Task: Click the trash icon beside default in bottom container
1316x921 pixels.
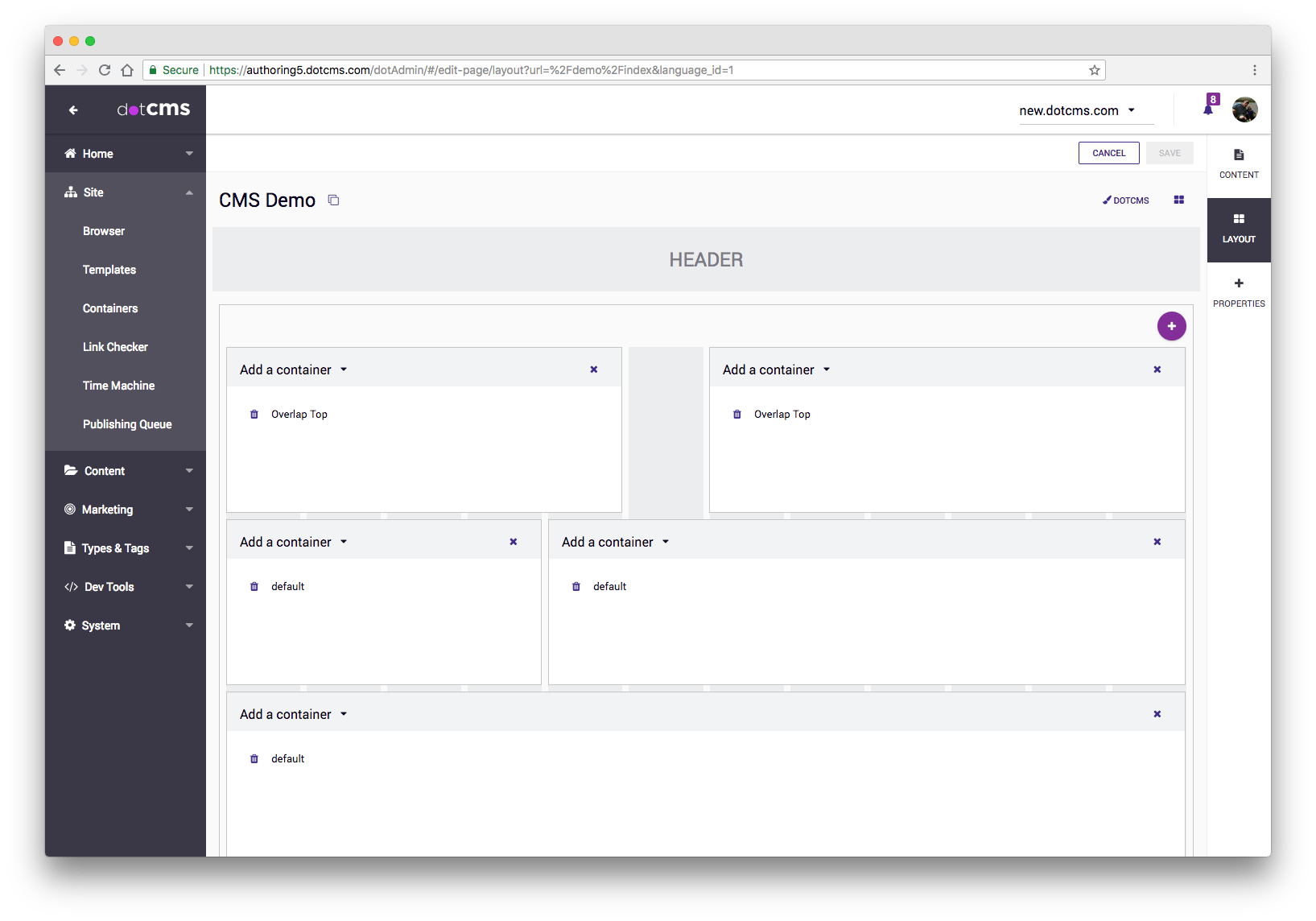Action: (x=254, y=758)
